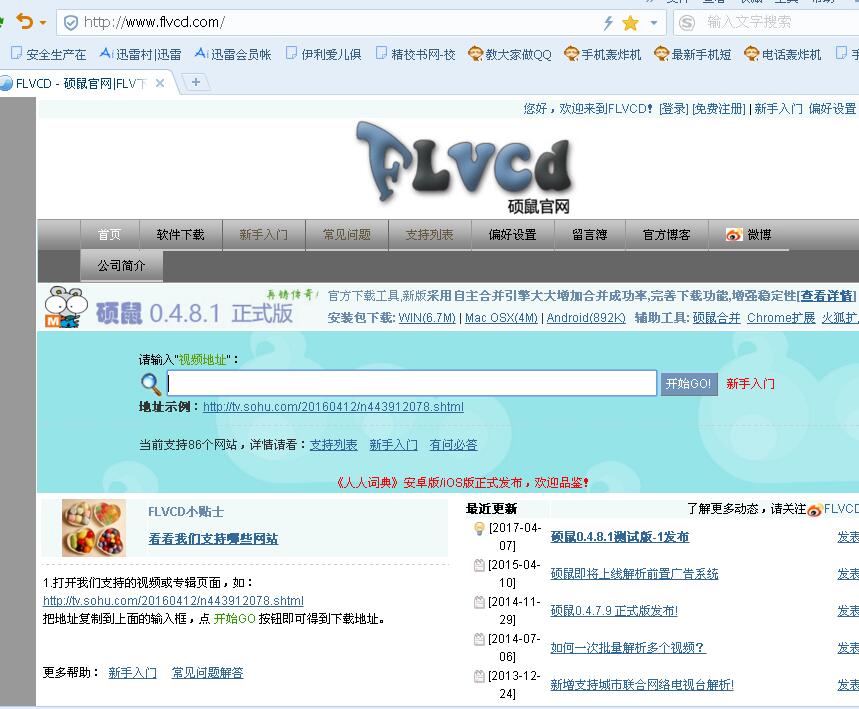The image size is (859, 709).
Task: Open the 安全生产在 bookmark
Action: 48,54
